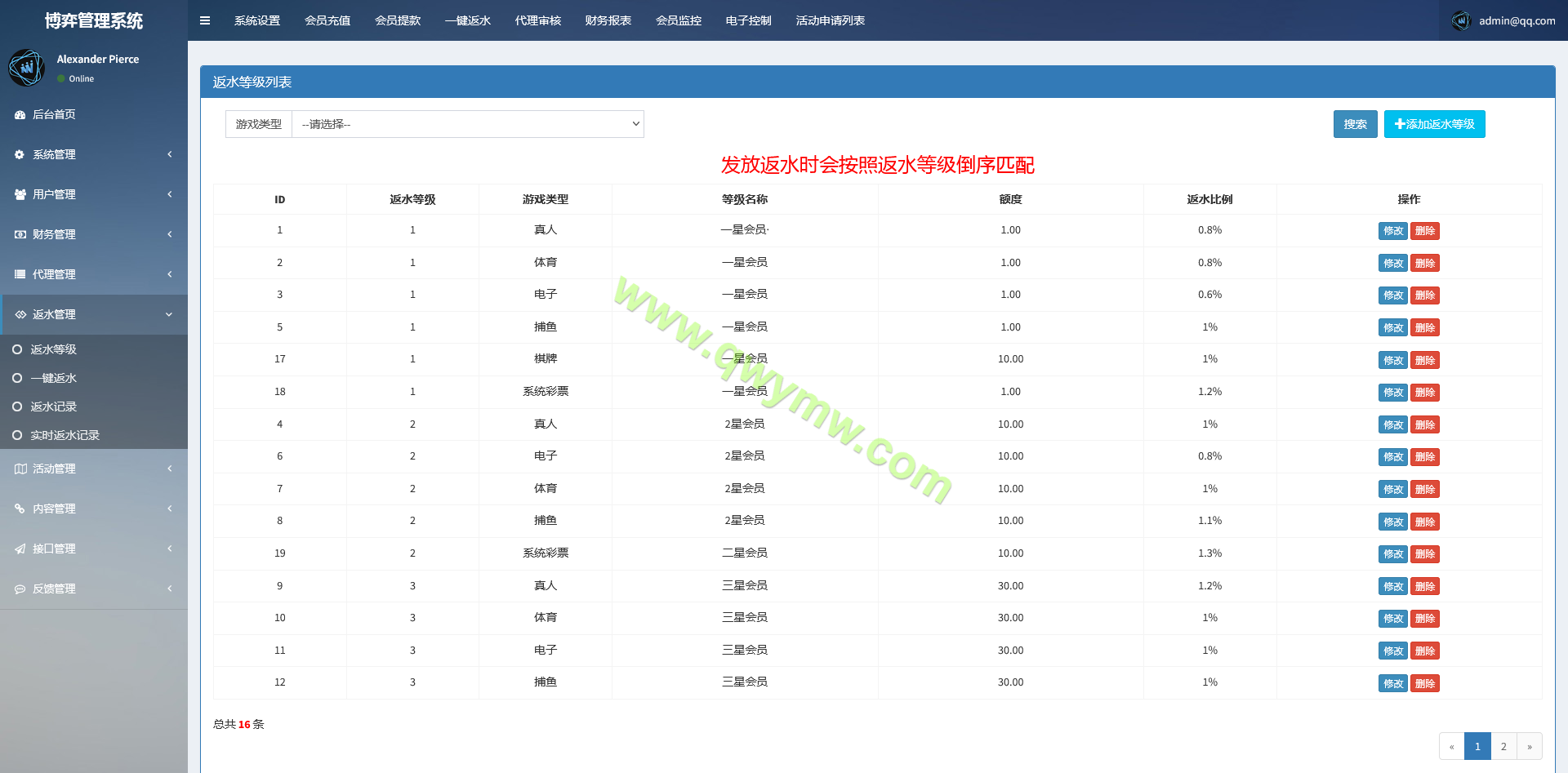Click the 添加返水等级 button
This screenshot has height=773, width=1568.
[1434, 124]
